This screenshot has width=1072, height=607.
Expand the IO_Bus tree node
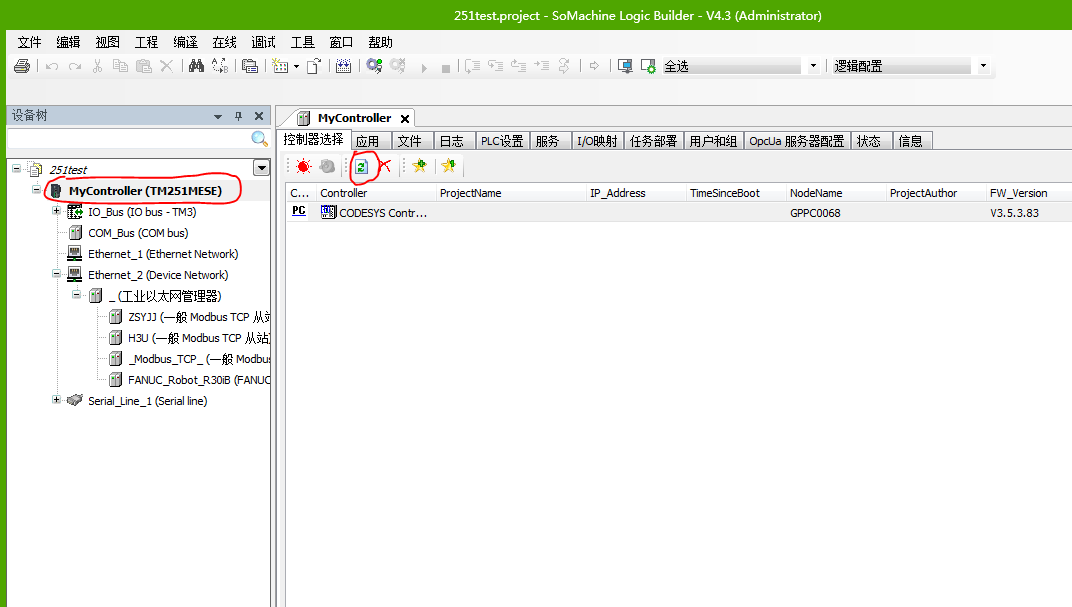(x=56, y=212)
